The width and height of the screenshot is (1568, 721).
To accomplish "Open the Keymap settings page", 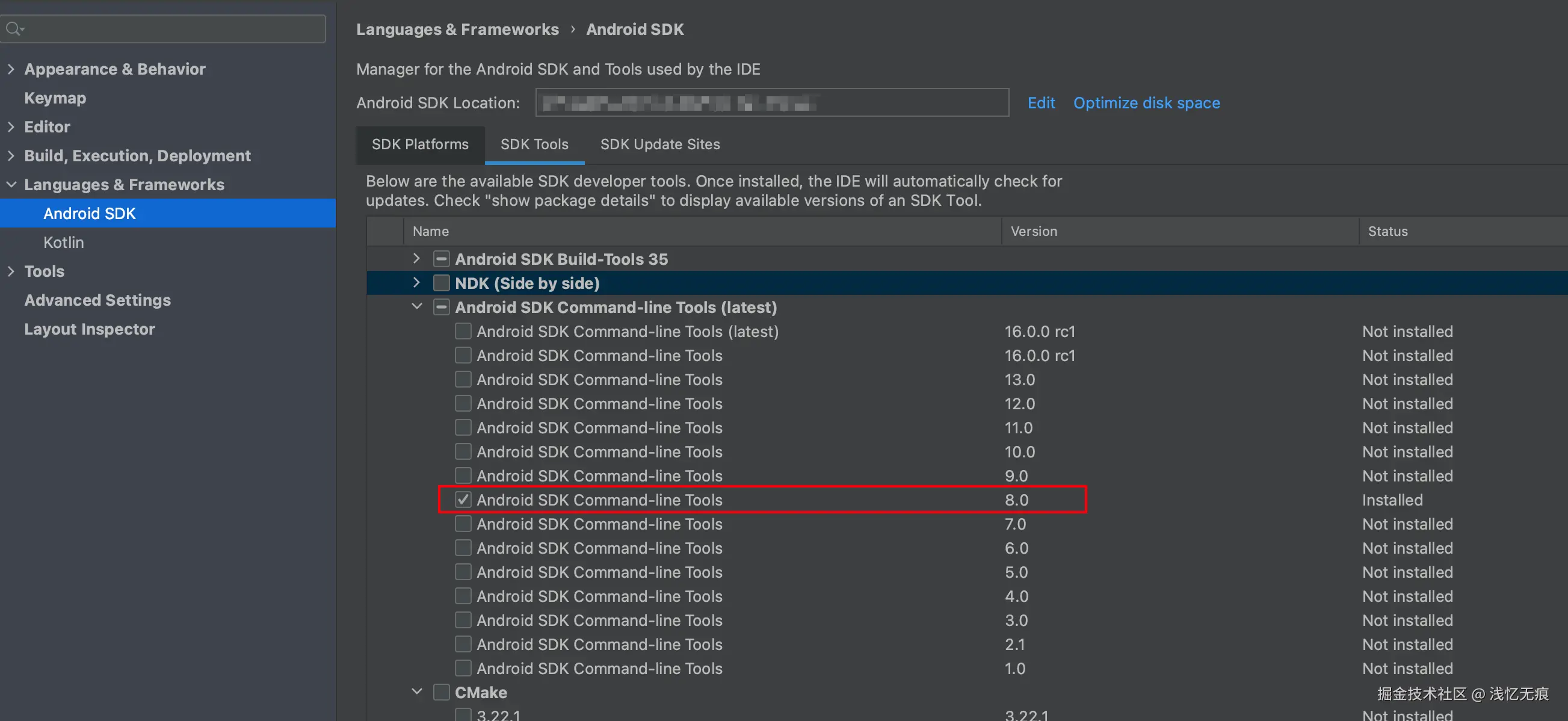I will [x=55, y=98].
